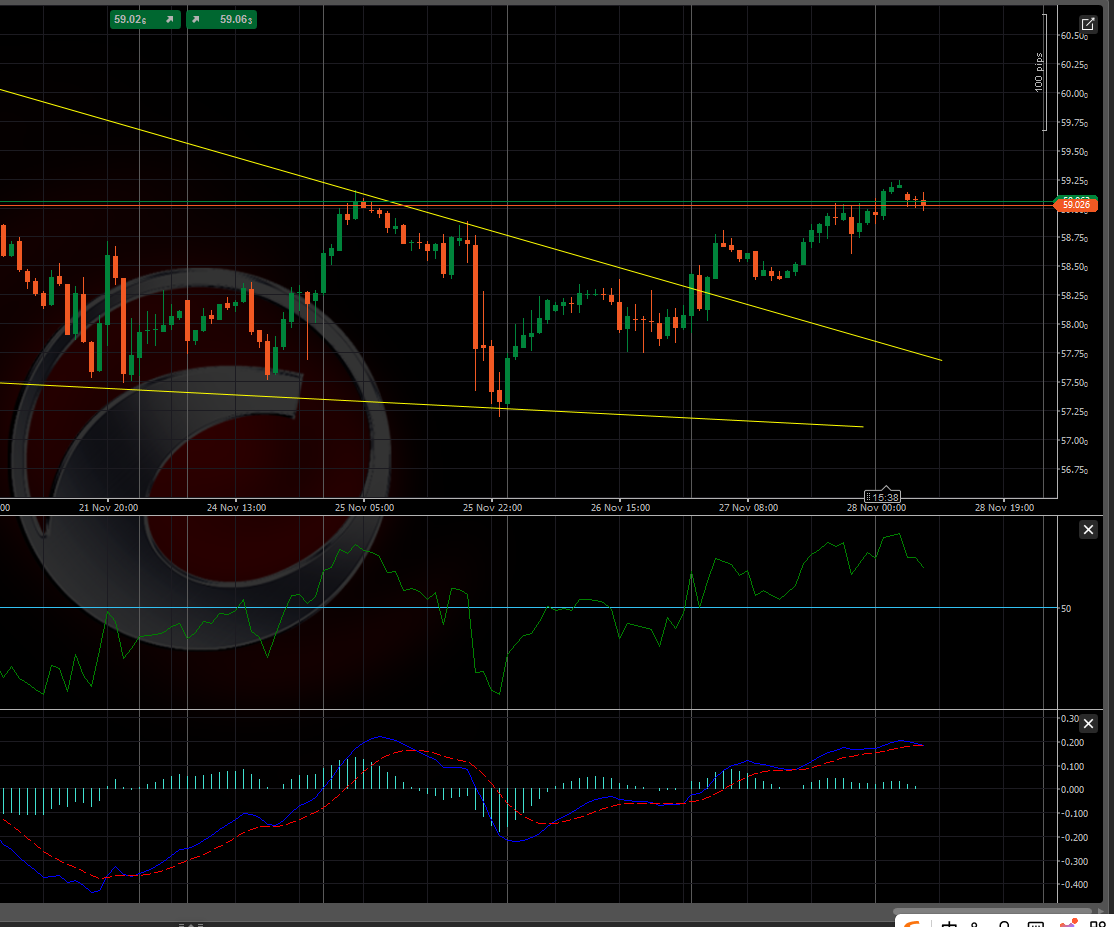Select the 15:38 countdown marker on time axis
1114x927 pixels.
point(882,497)
